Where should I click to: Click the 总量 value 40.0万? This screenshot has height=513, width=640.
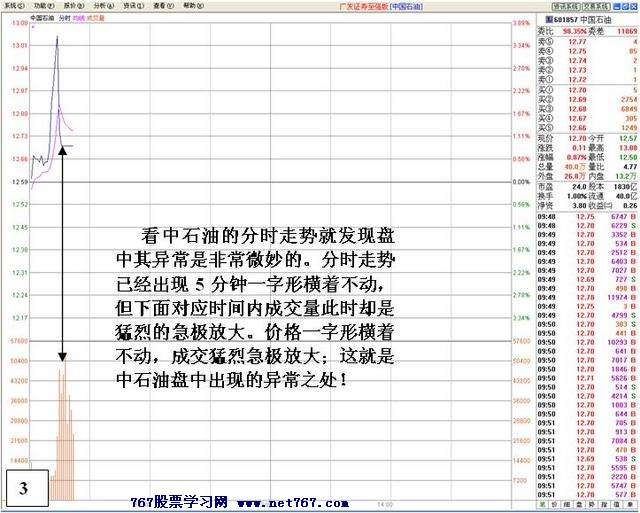[x=575, y=167]
